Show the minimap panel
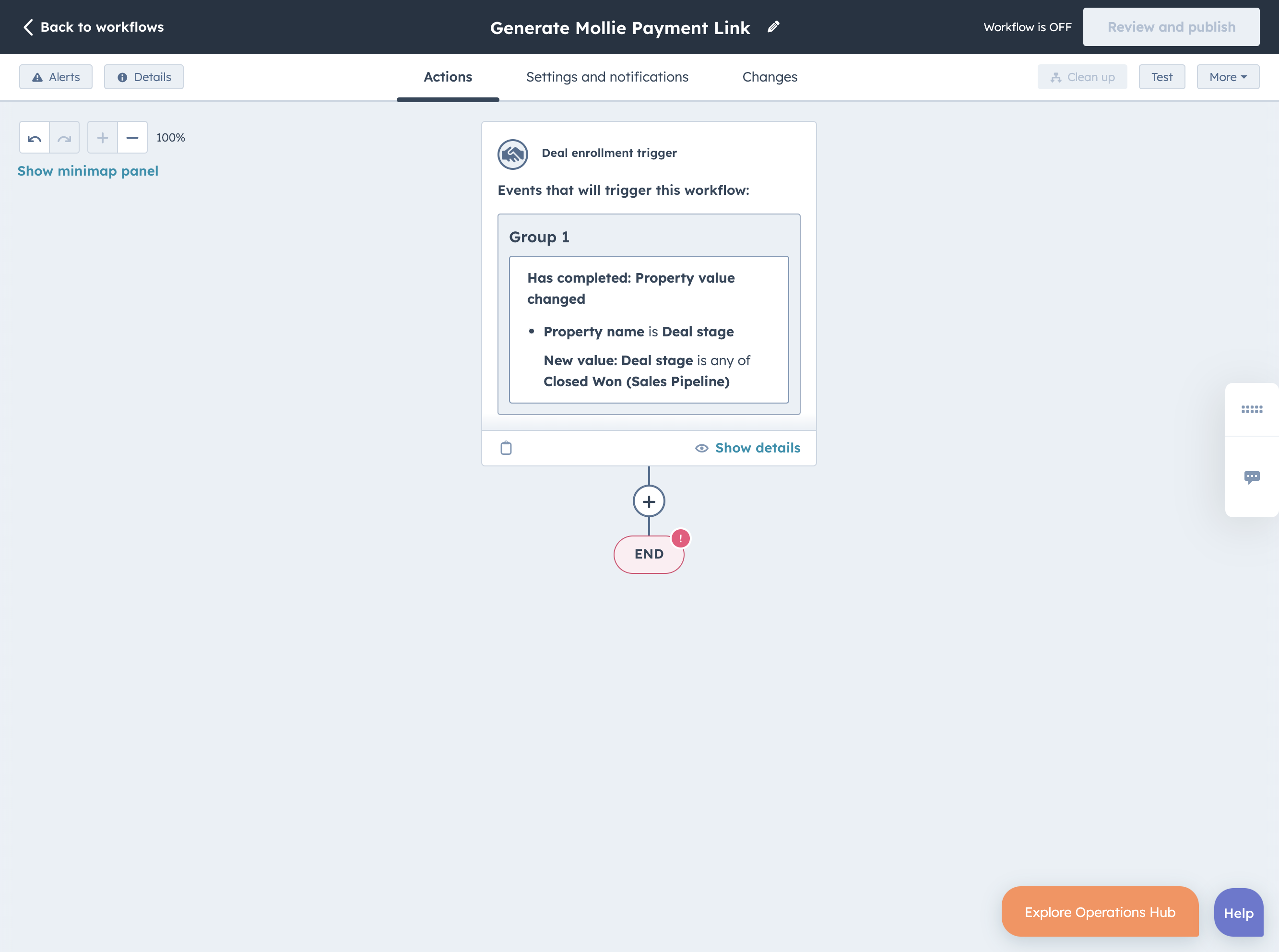 click(88, 171)
